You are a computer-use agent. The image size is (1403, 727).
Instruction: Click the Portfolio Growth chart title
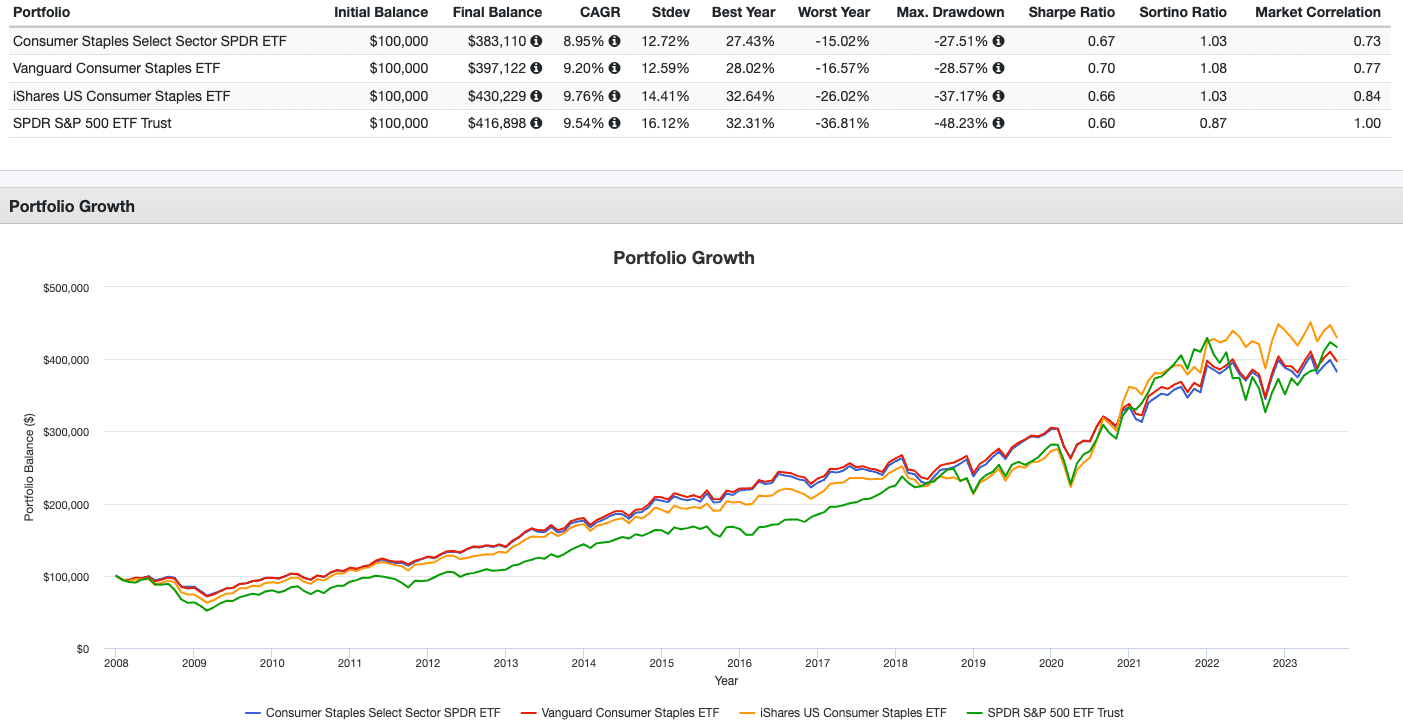(x=684, y=258)
